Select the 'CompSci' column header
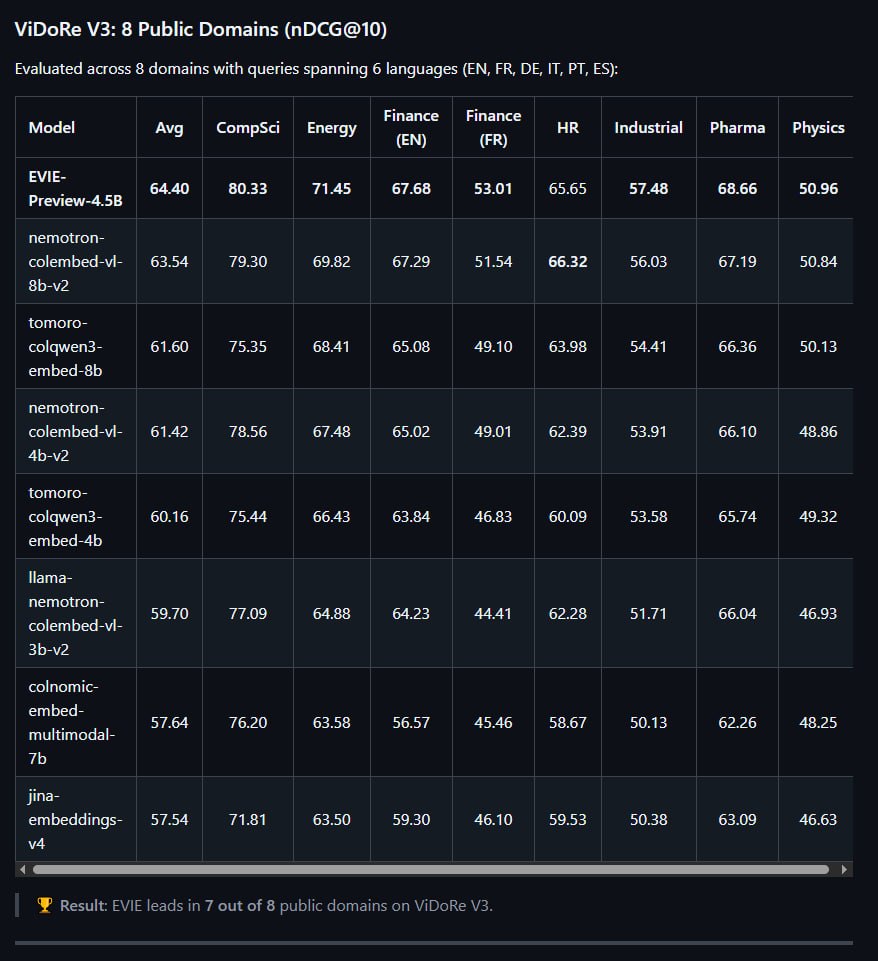878x961 pixels. coord(248,127)
